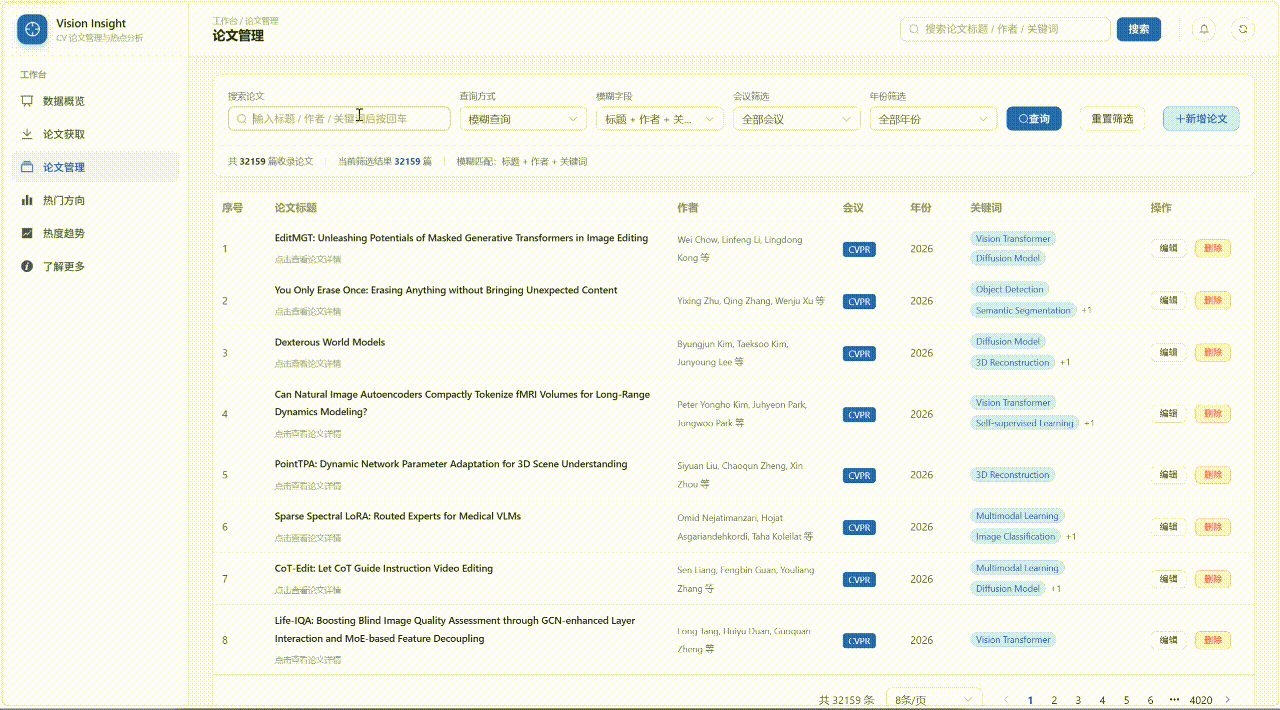Viewport: 1280px width, 710px height.
Task: Open the notifications bell
Action: pyautogui.click(x=1204, y=29)
